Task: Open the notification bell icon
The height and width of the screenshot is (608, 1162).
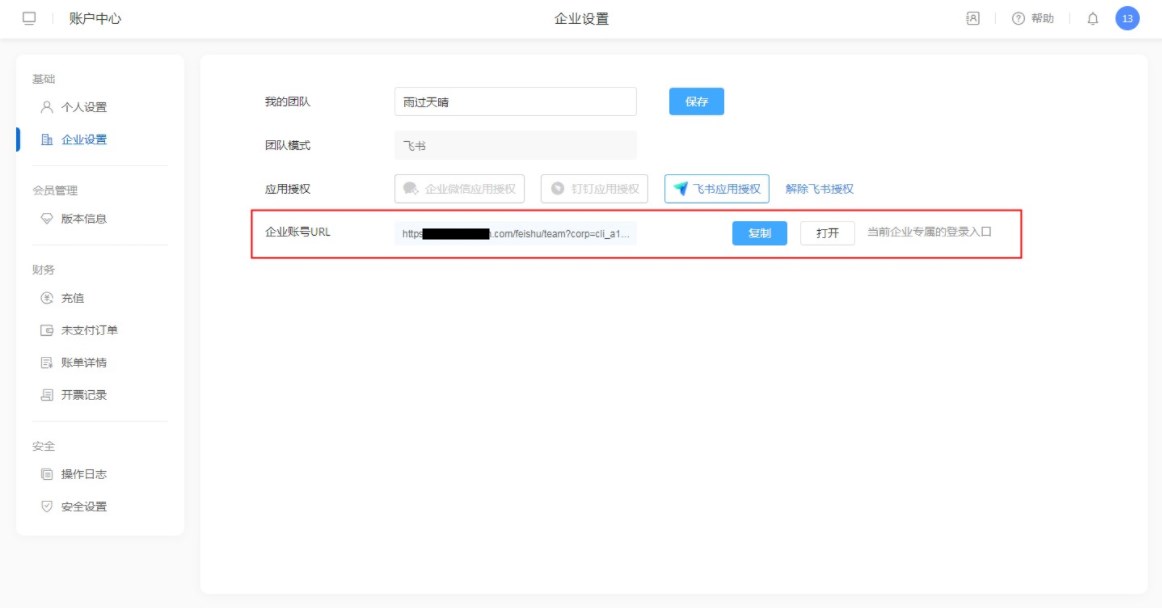Action: click(x=1092, y=18)
